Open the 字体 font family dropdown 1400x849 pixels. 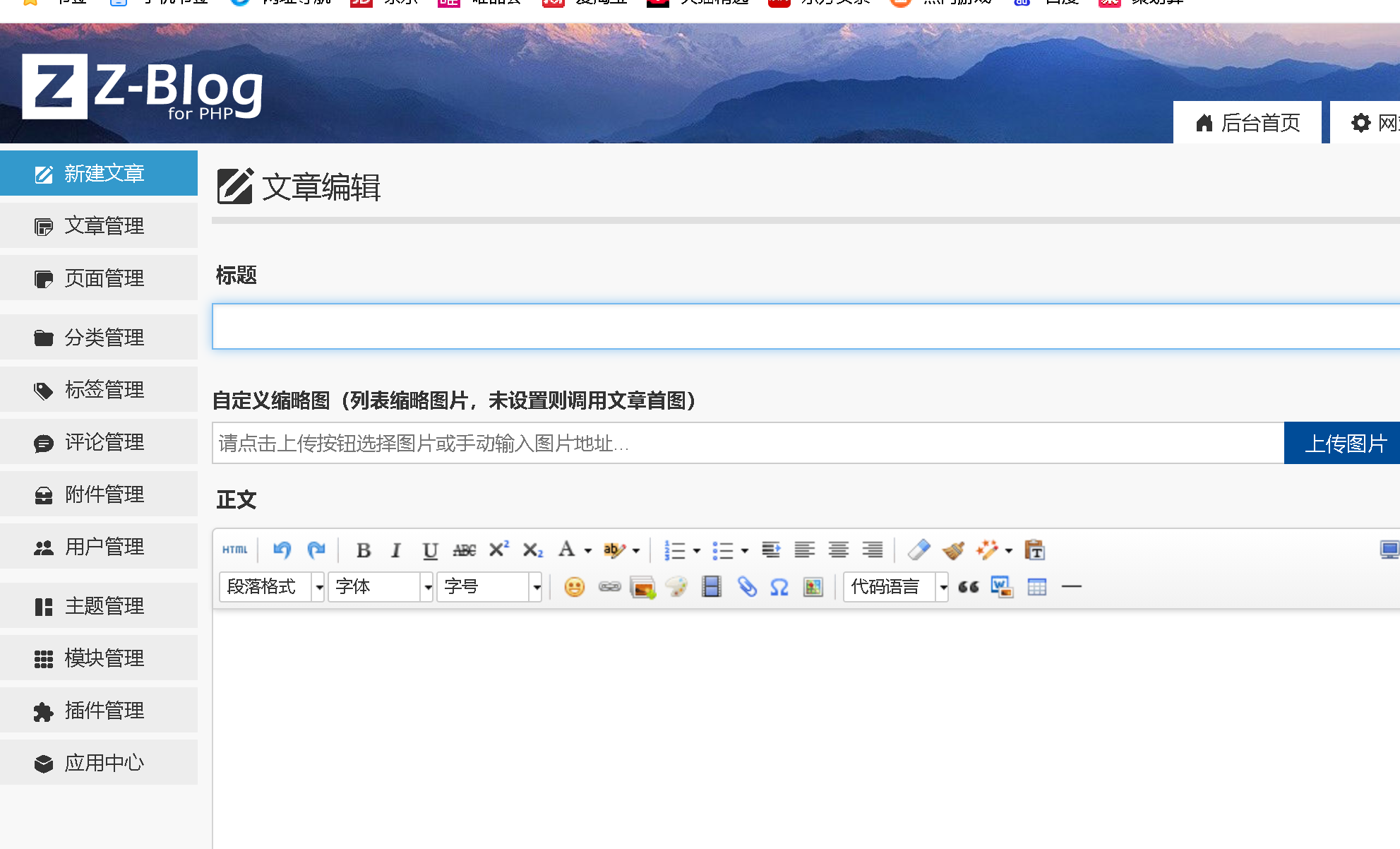tap(380, 587)
